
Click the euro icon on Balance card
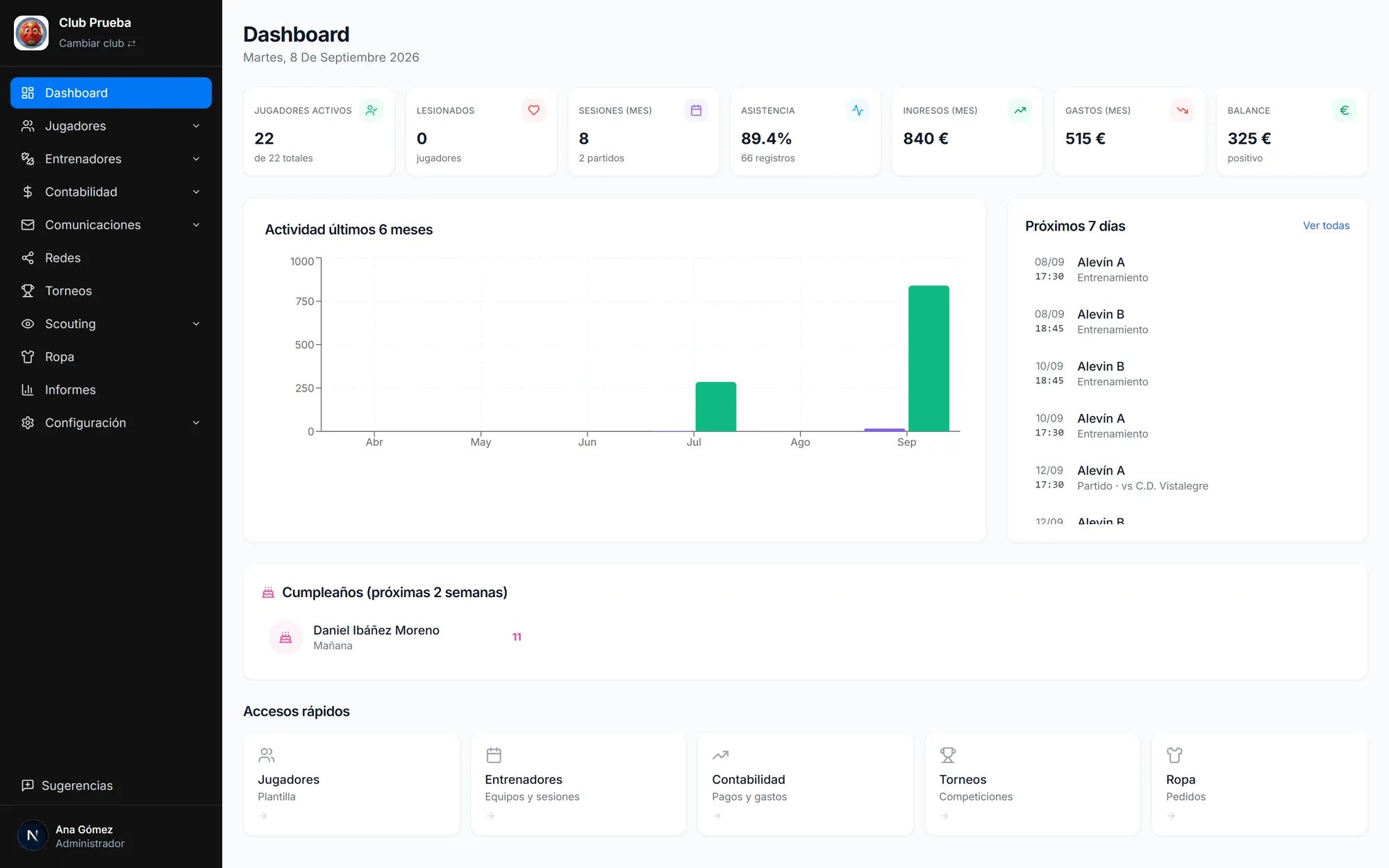1345,110
